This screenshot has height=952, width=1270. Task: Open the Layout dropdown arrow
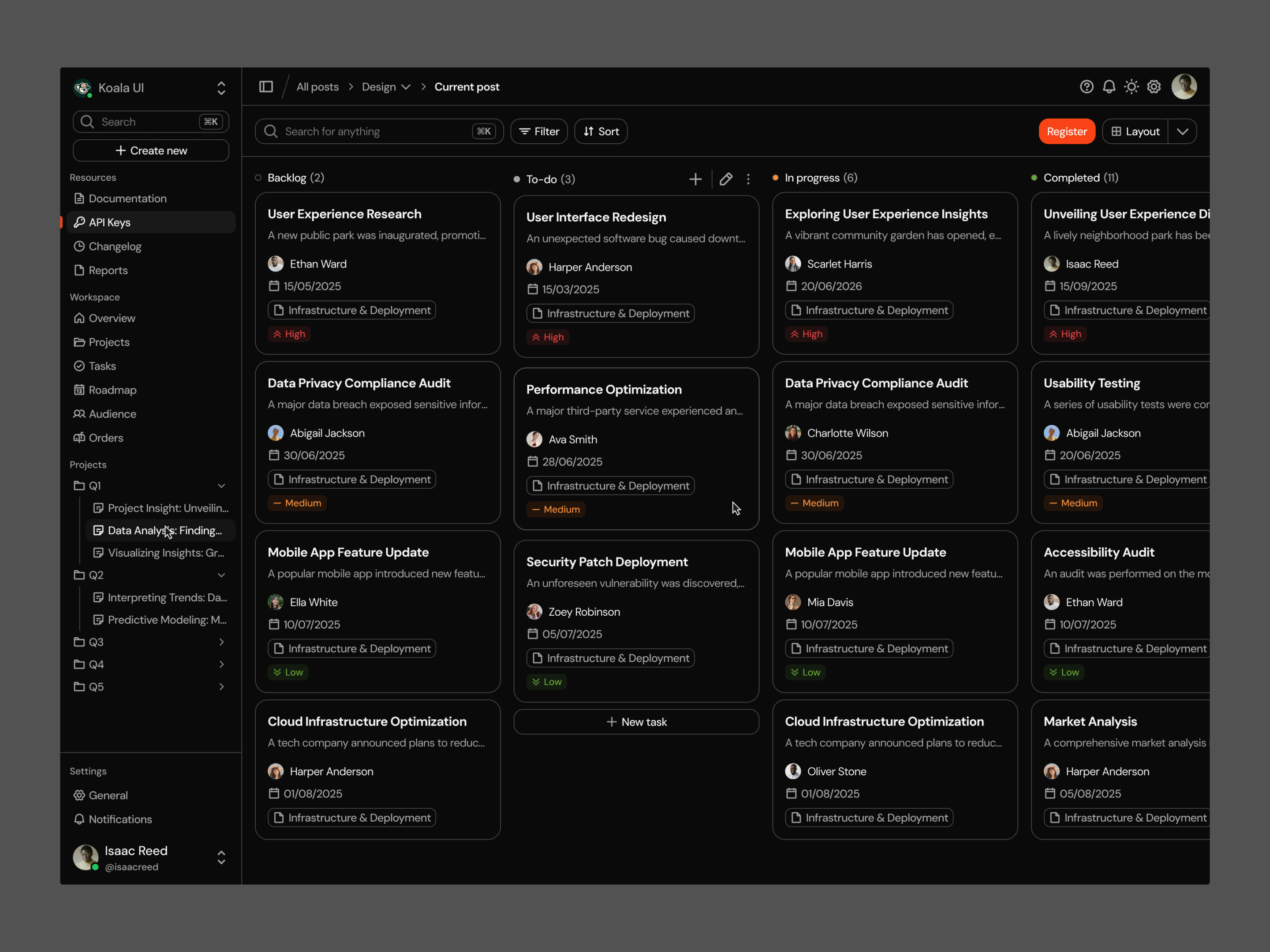click(x=1182, y=131)
